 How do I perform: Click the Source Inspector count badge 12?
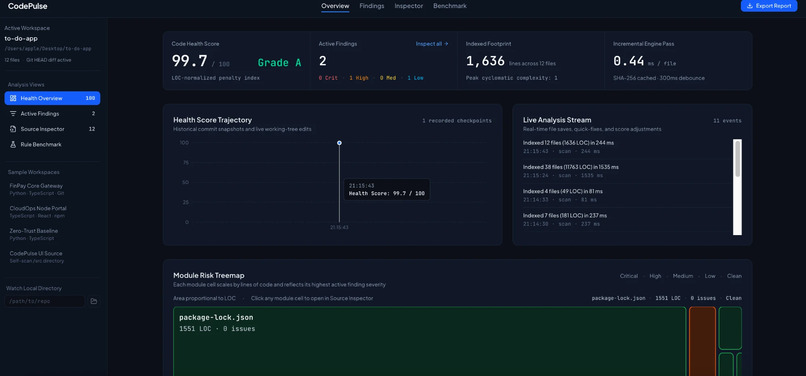coord(91,129)
